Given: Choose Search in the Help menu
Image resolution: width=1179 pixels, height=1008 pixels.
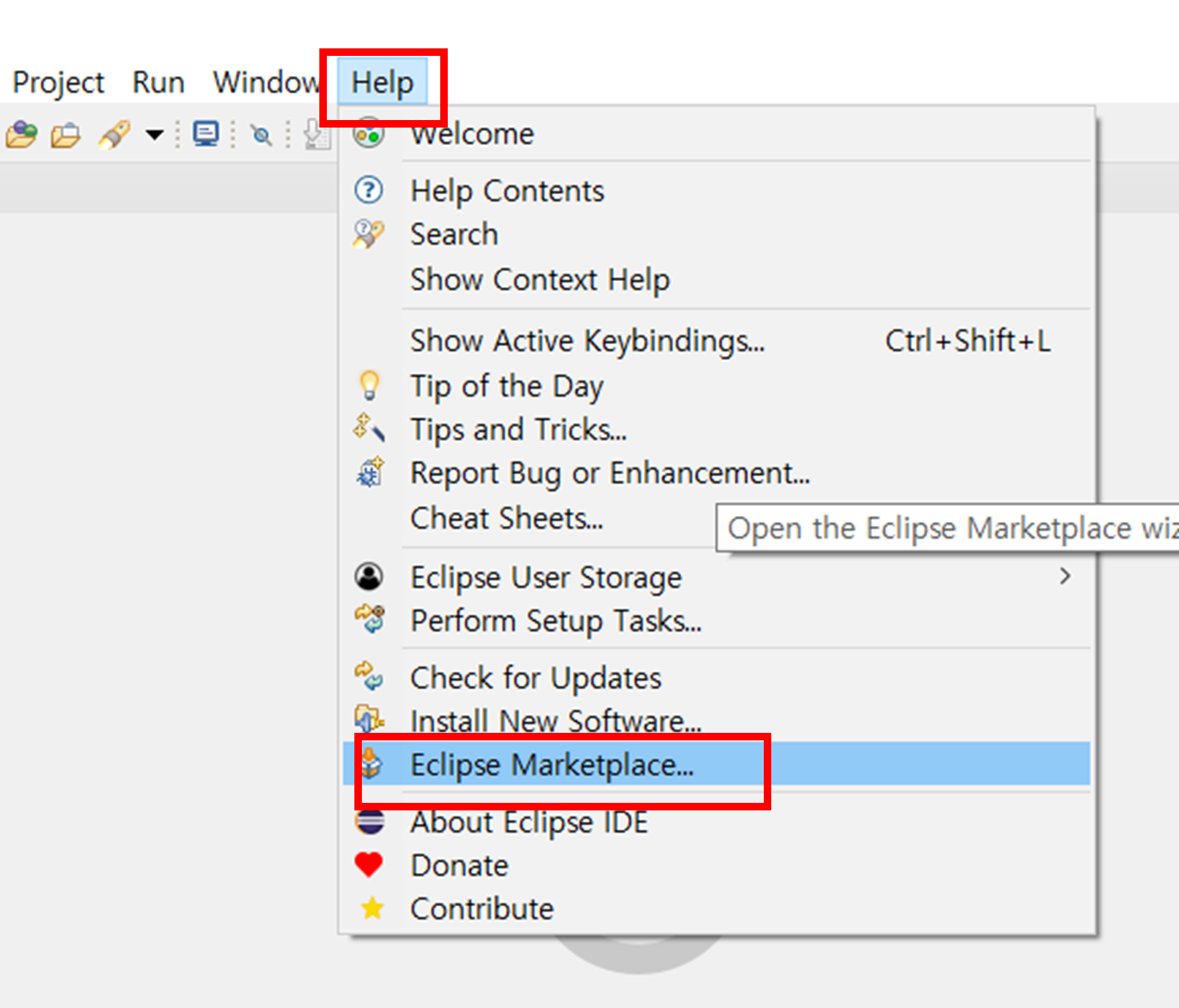Looking at the screenshot, I should (715, 234).
